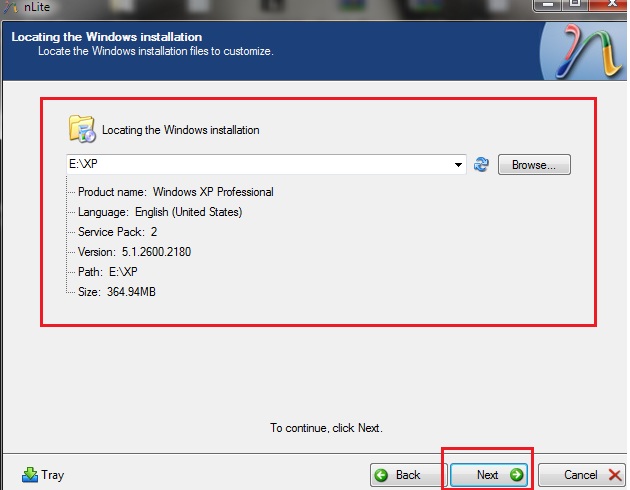Screen dimensions: 630x490
Task: Cancel the nLite wizard
Action: (581, 475)
